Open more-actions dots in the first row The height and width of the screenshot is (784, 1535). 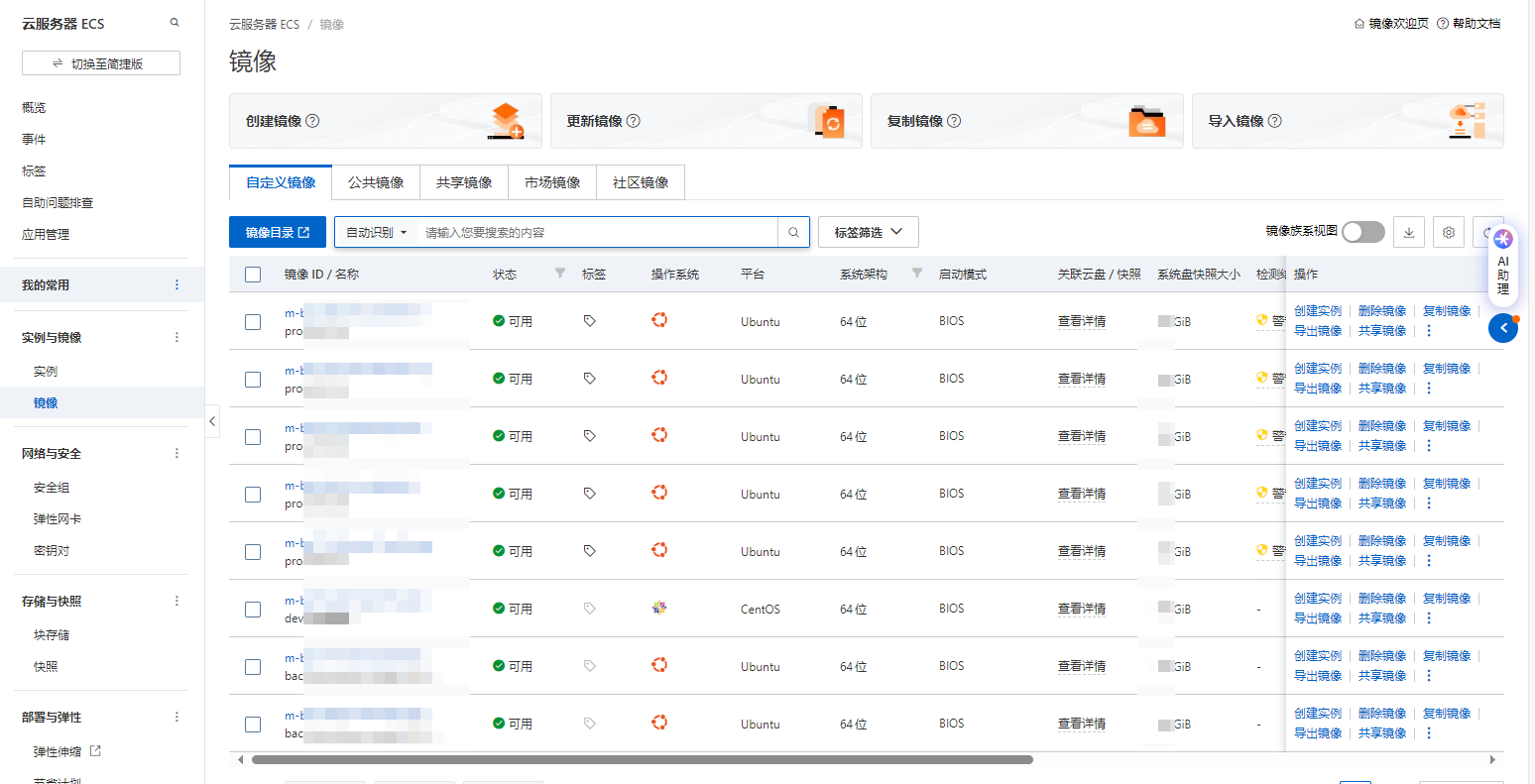[x=1429, y=331]
